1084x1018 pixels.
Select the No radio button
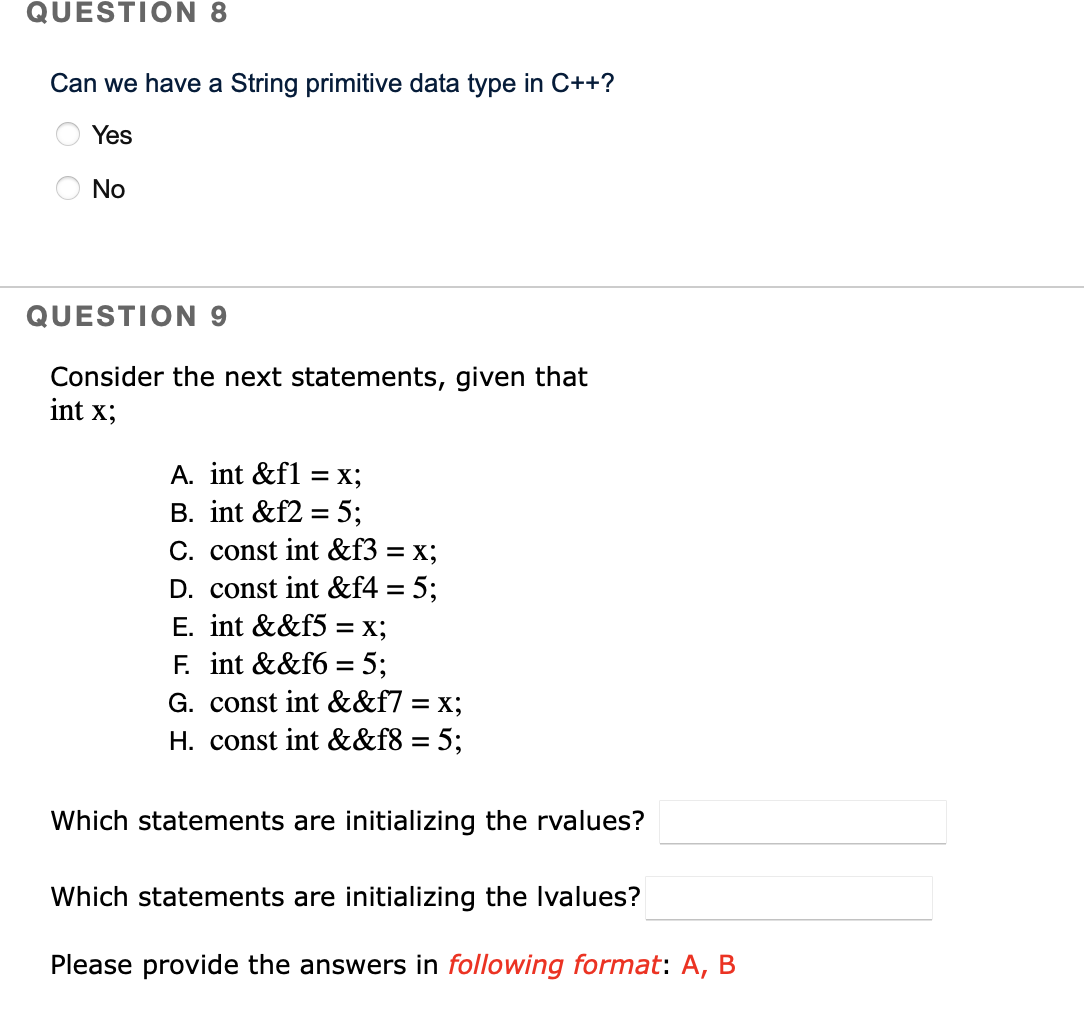(x=67, y=188)
